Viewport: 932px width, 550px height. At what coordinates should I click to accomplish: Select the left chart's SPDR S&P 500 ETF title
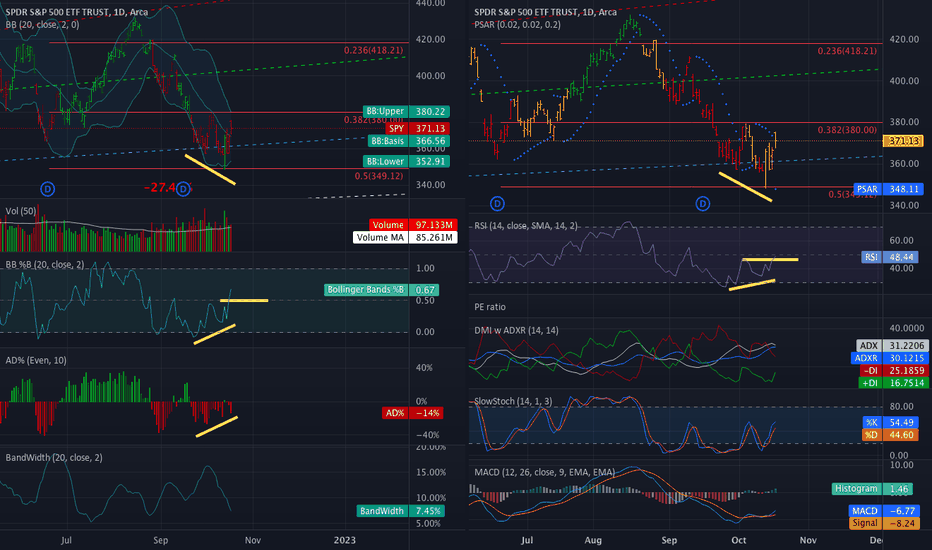[77, 12]
